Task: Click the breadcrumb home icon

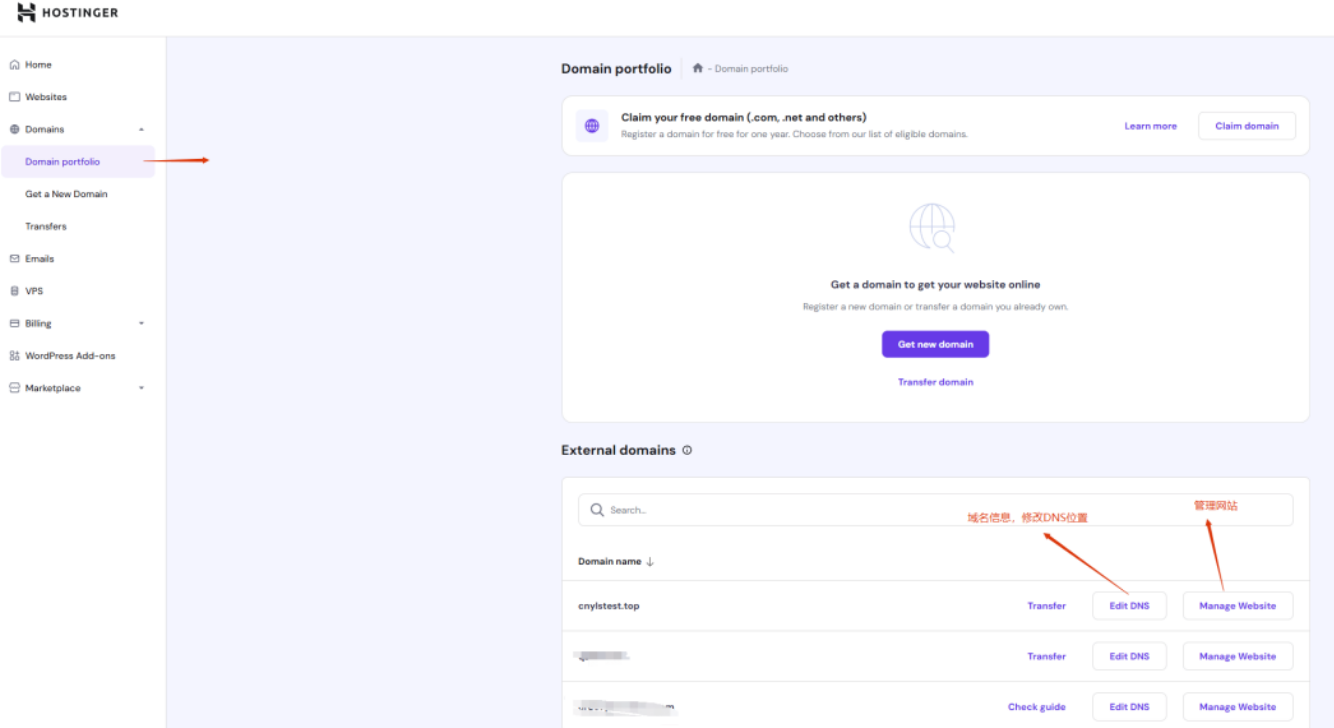Action: 698,69
